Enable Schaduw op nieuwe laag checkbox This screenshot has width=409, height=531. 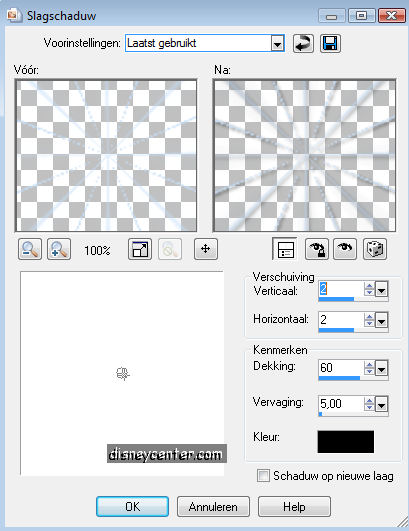click(263, 475)
